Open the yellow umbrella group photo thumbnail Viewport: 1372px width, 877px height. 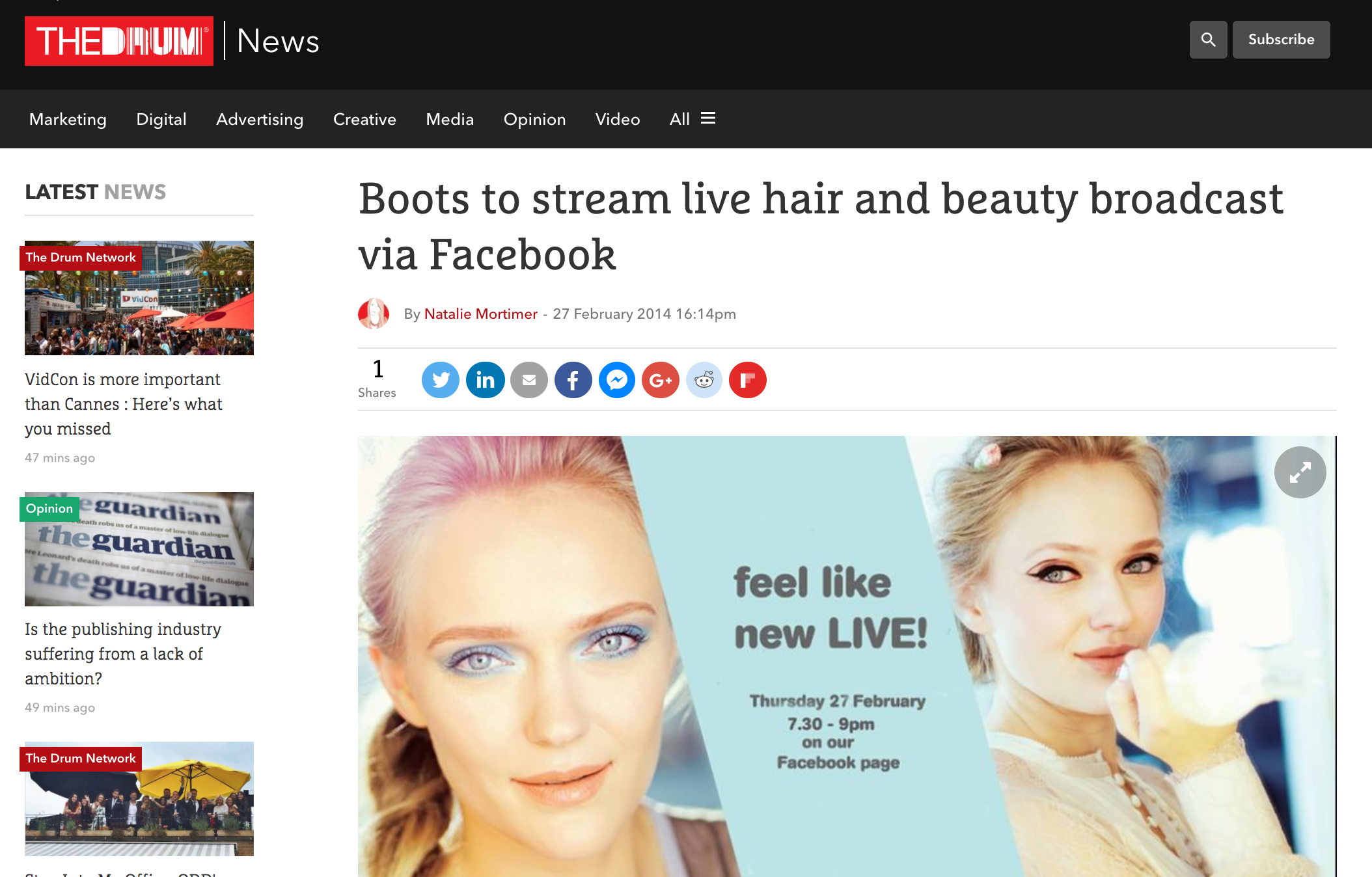click(x=139, y=799)
